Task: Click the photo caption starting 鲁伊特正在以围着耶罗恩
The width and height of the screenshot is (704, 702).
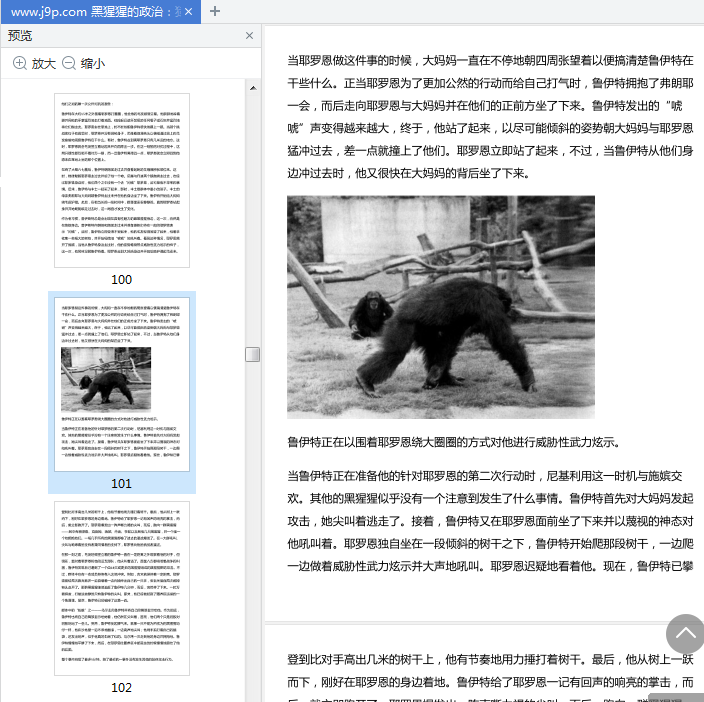Action: coord(454,443)
